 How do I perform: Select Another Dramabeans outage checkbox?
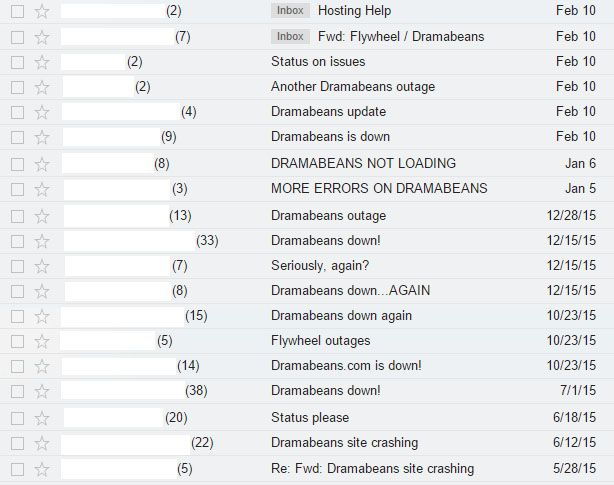click(x=17, y=88)
